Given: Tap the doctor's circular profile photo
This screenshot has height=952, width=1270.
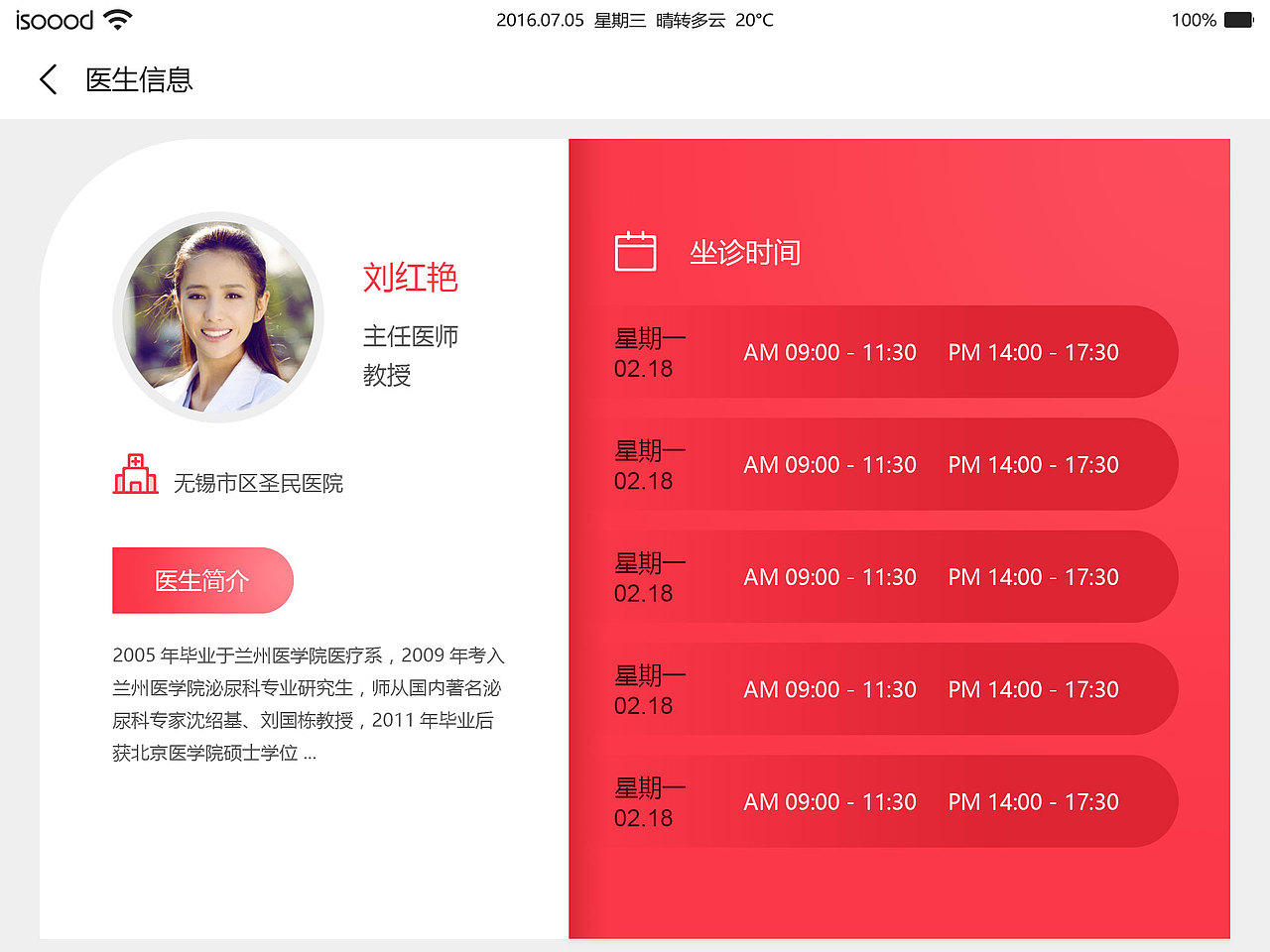Looking at the screenshot, I should point(218,317).
